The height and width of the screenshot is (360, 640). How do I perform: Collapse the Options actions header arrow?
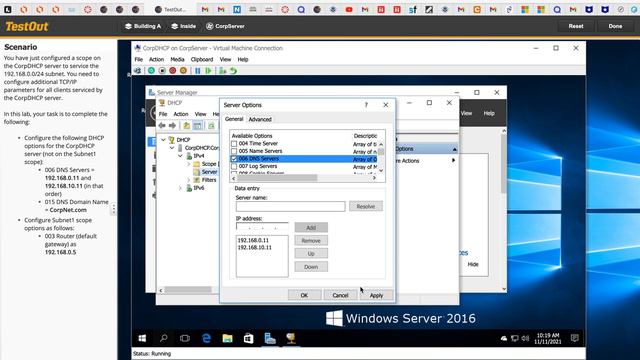454,149
